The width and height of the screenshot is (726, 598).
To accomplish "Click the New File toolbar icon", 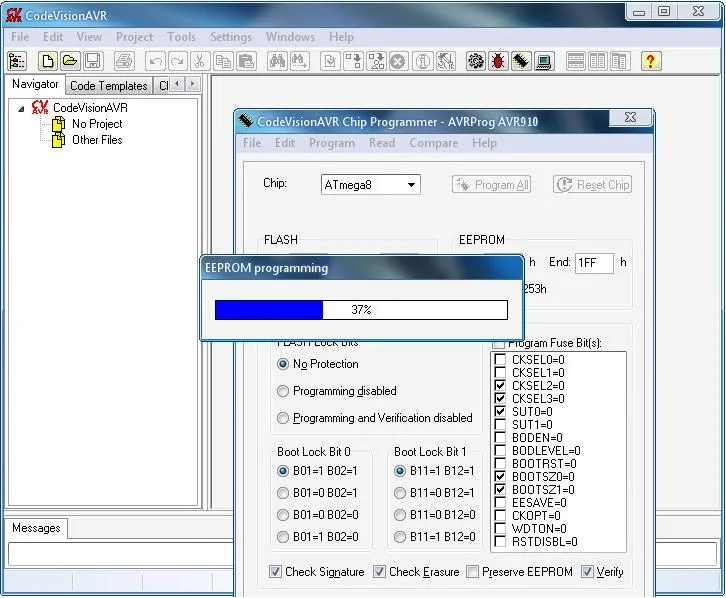I will 47,61.
